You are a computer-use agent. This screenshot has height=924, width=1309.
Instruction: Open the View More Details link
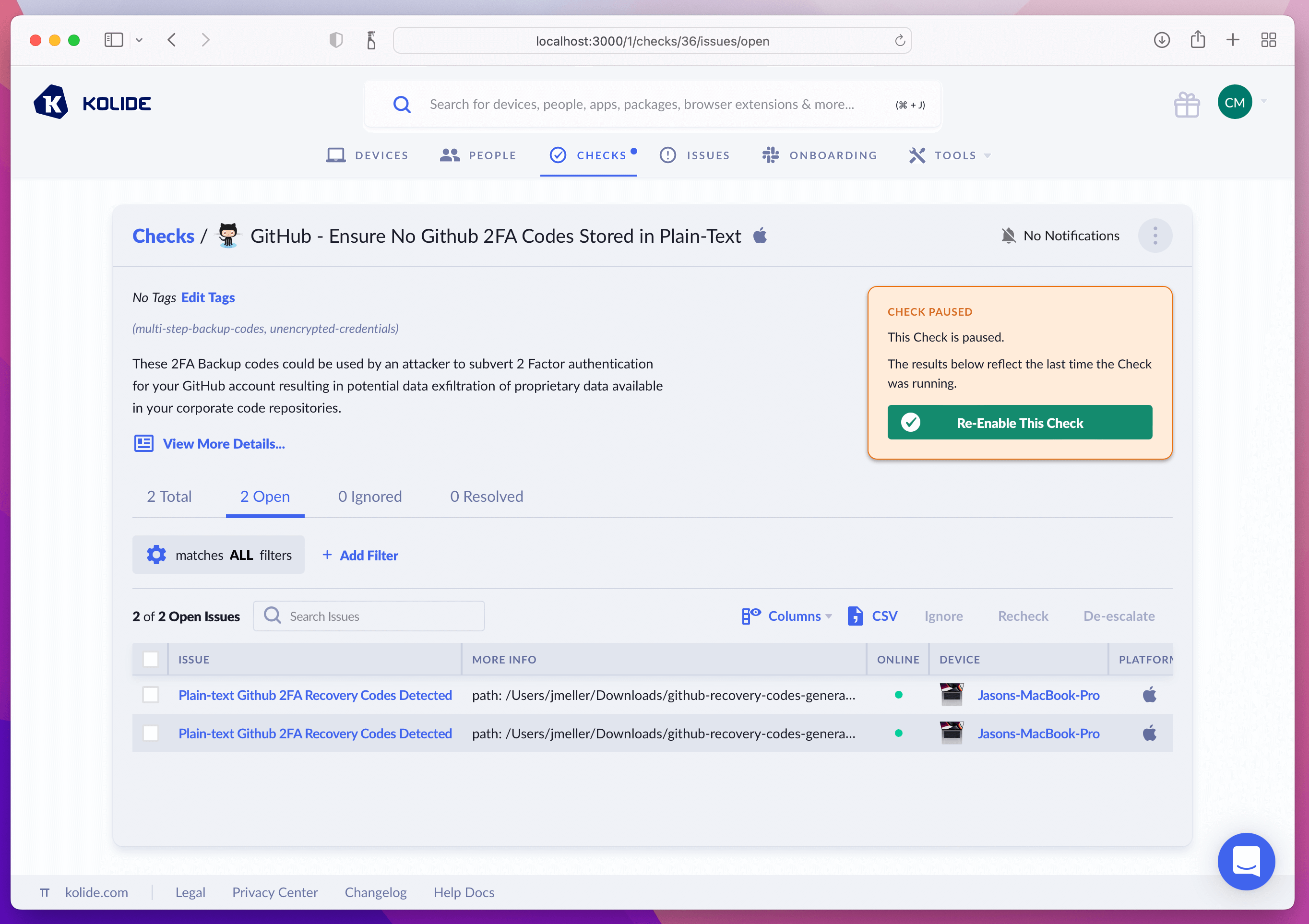224,443
